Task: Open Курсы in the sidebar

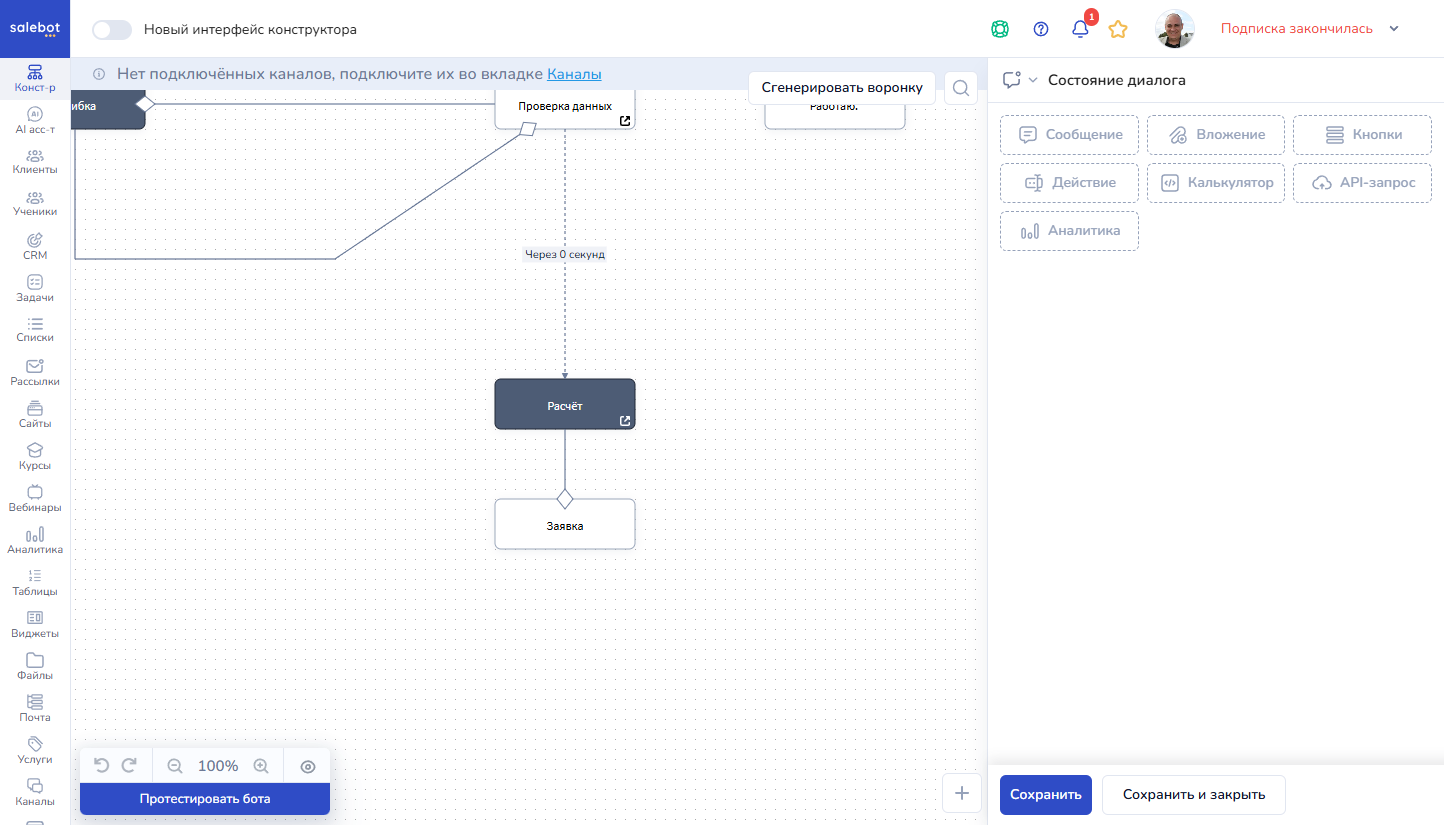Action: coord(35,457)
